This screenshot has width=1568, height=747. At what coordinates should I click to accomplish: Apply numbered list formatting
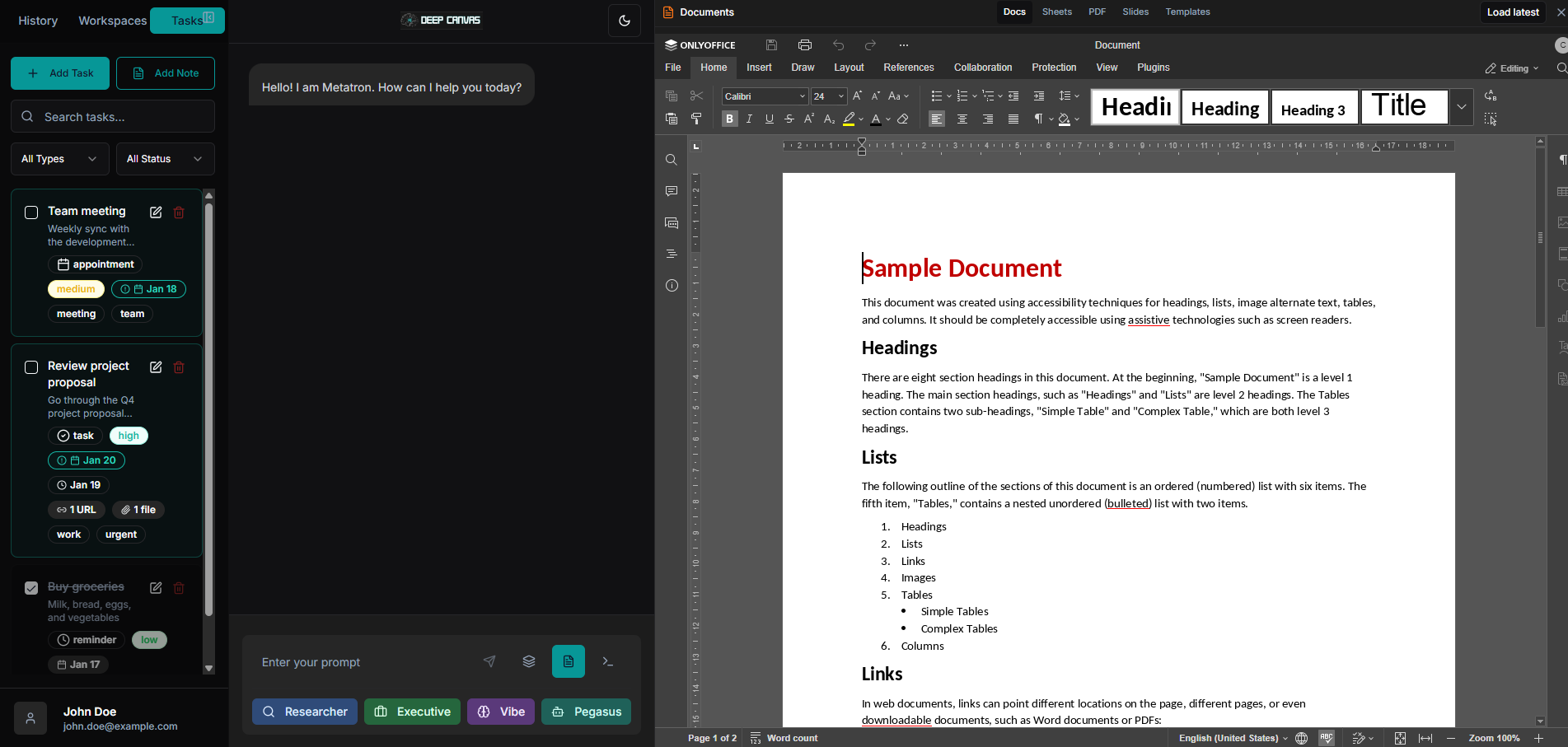[x=962, y=96]
